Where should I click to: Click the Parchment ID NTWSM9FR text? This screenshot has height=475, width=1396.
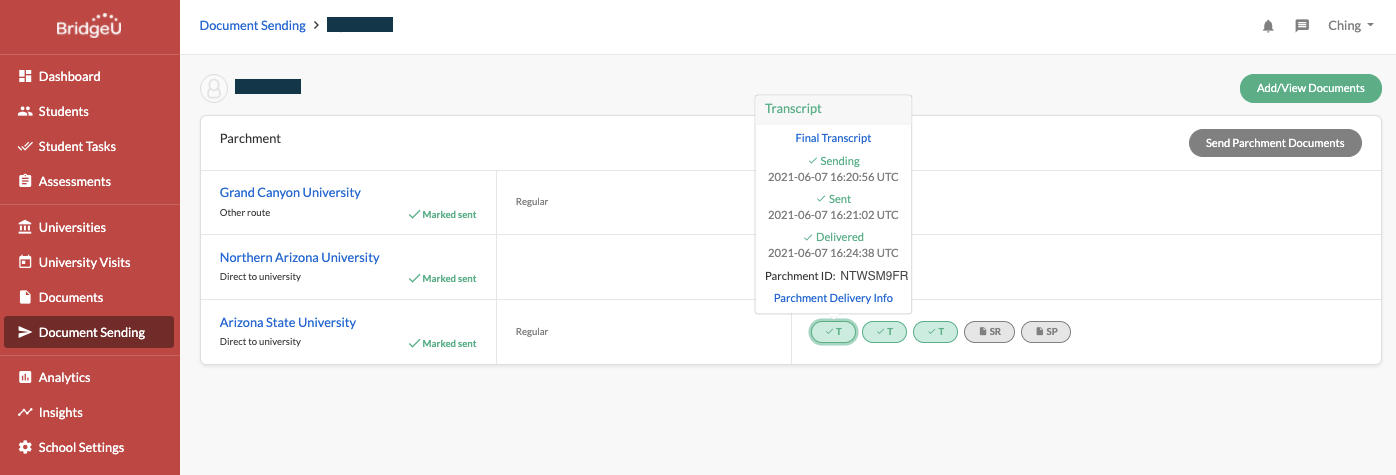point(836,276)
